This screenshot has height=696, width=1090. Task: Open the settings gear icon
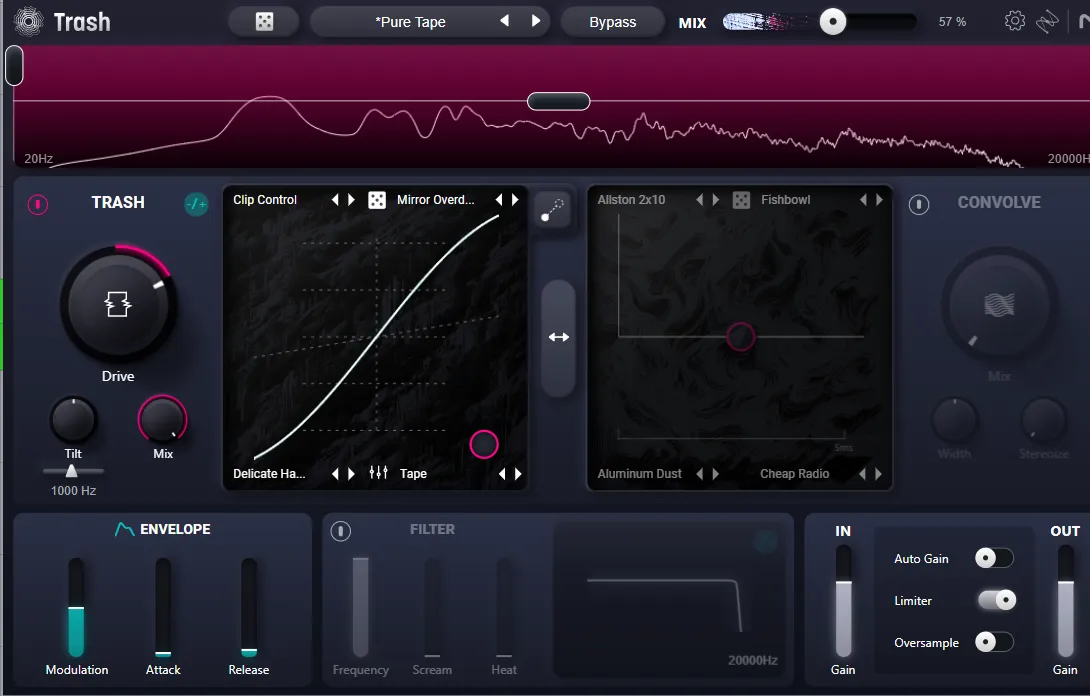click(1014, 21)
